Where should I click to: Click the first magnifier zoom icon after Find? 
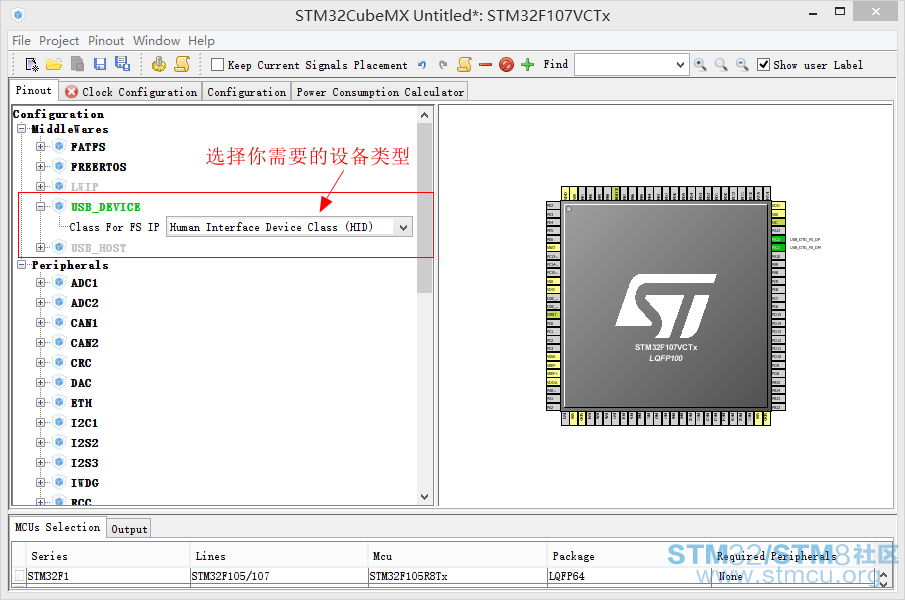tap(700, 65)
